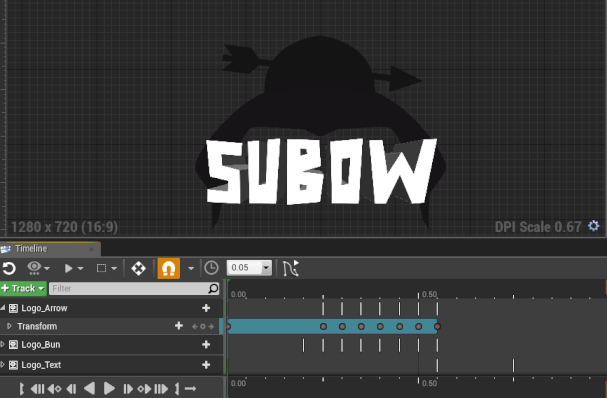This screenshot has height=398, width=607.
Task: Click the plus on Logo_Bun track
Action: [x=206, y=345]
